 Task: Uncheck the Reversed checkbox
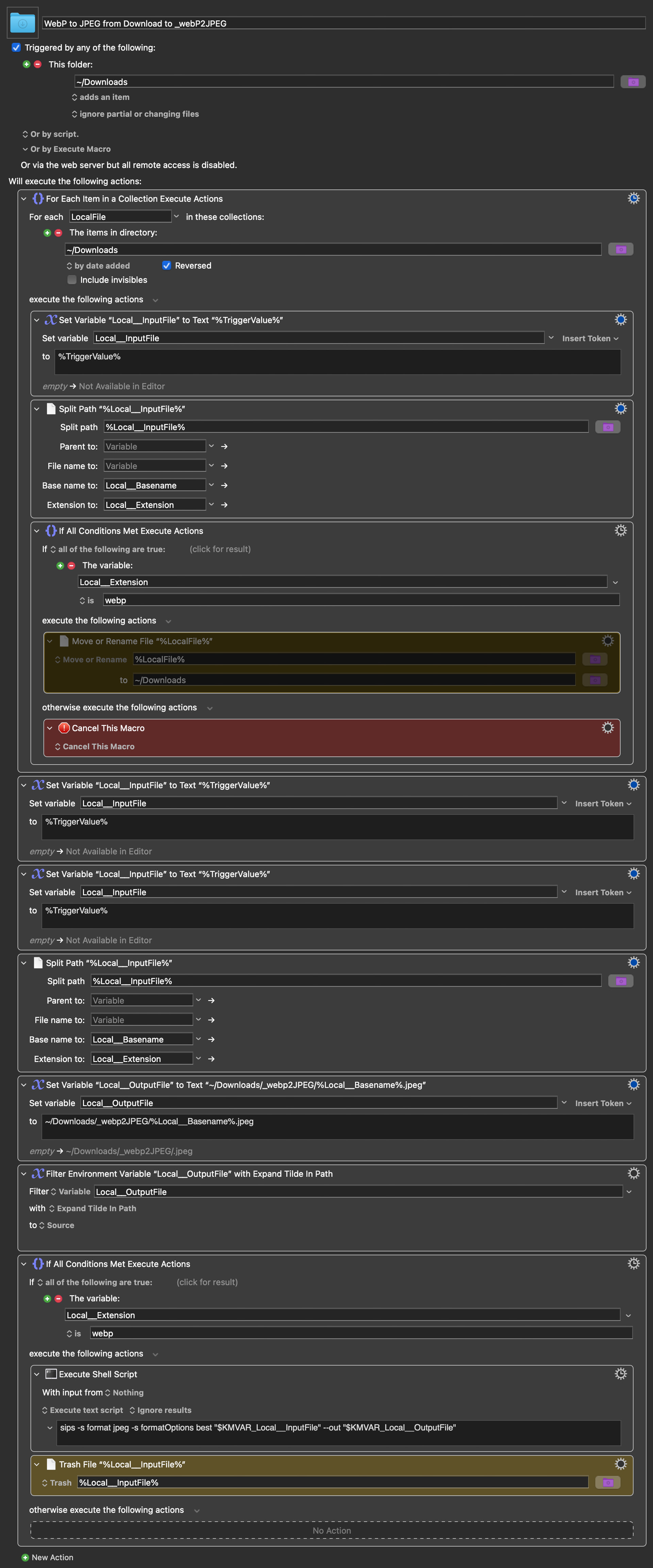click(x=166, y=265)
